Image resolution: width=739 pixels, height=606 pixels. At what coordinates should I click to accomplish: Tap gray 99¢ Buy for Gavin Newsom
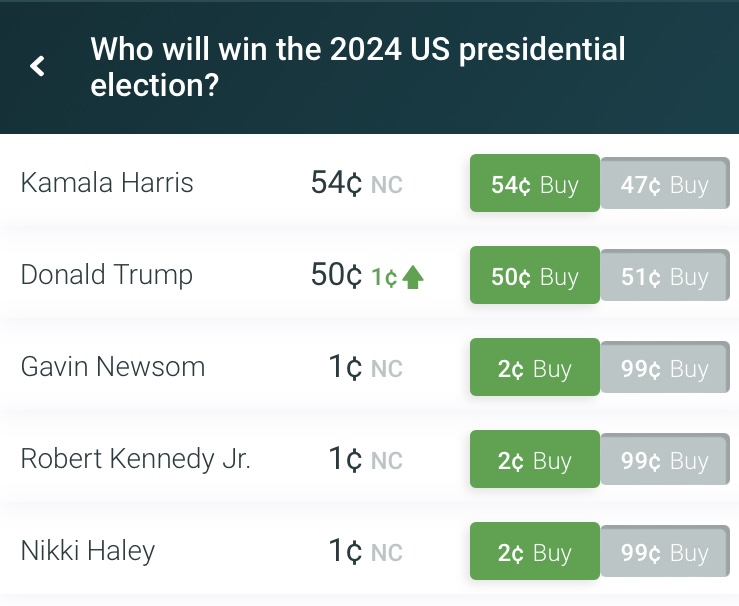tap(665, 369)
